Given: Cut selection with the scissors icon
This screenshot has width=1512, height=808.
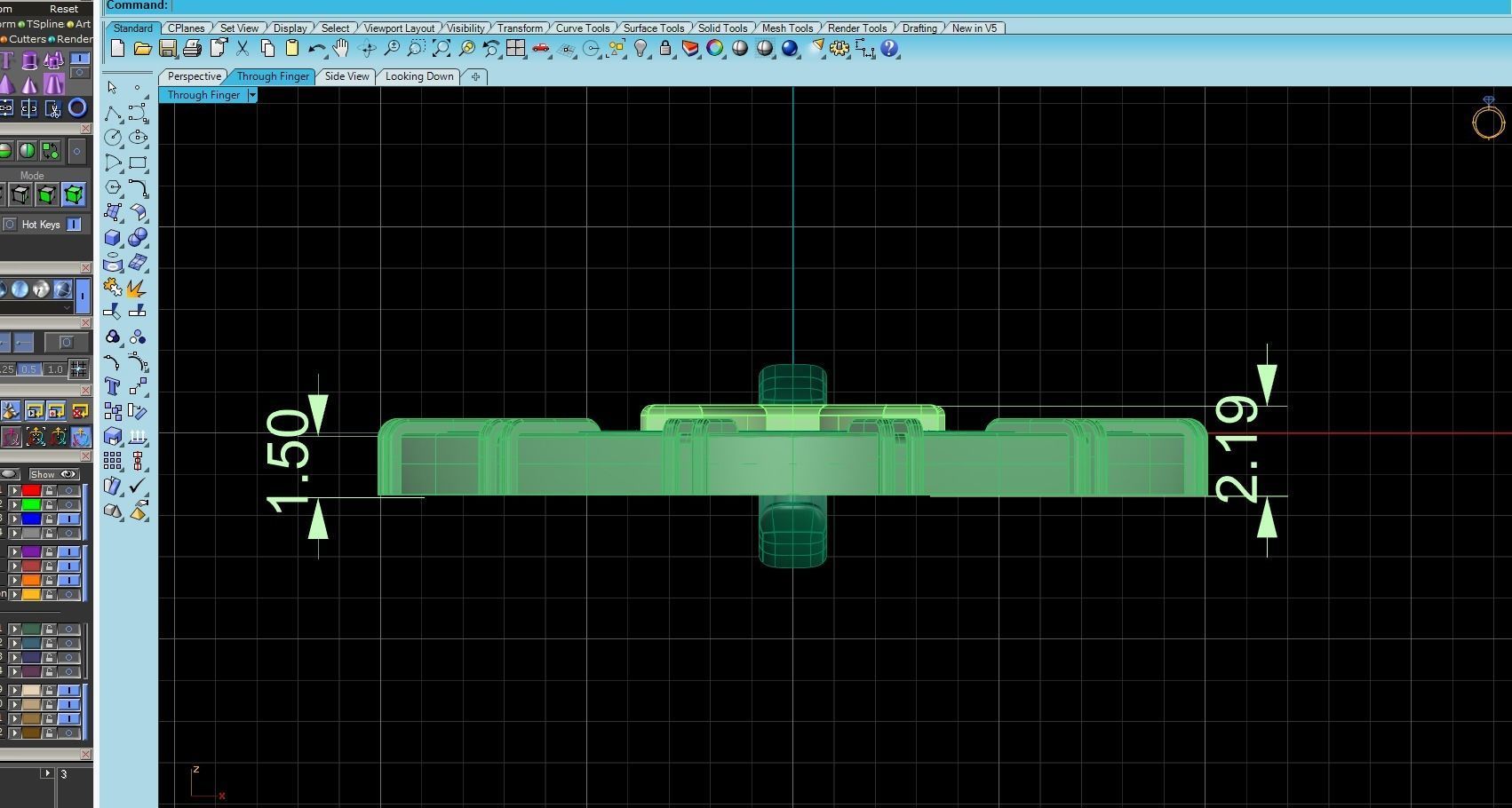Looking at the screenshot, I should pos(242,49).
